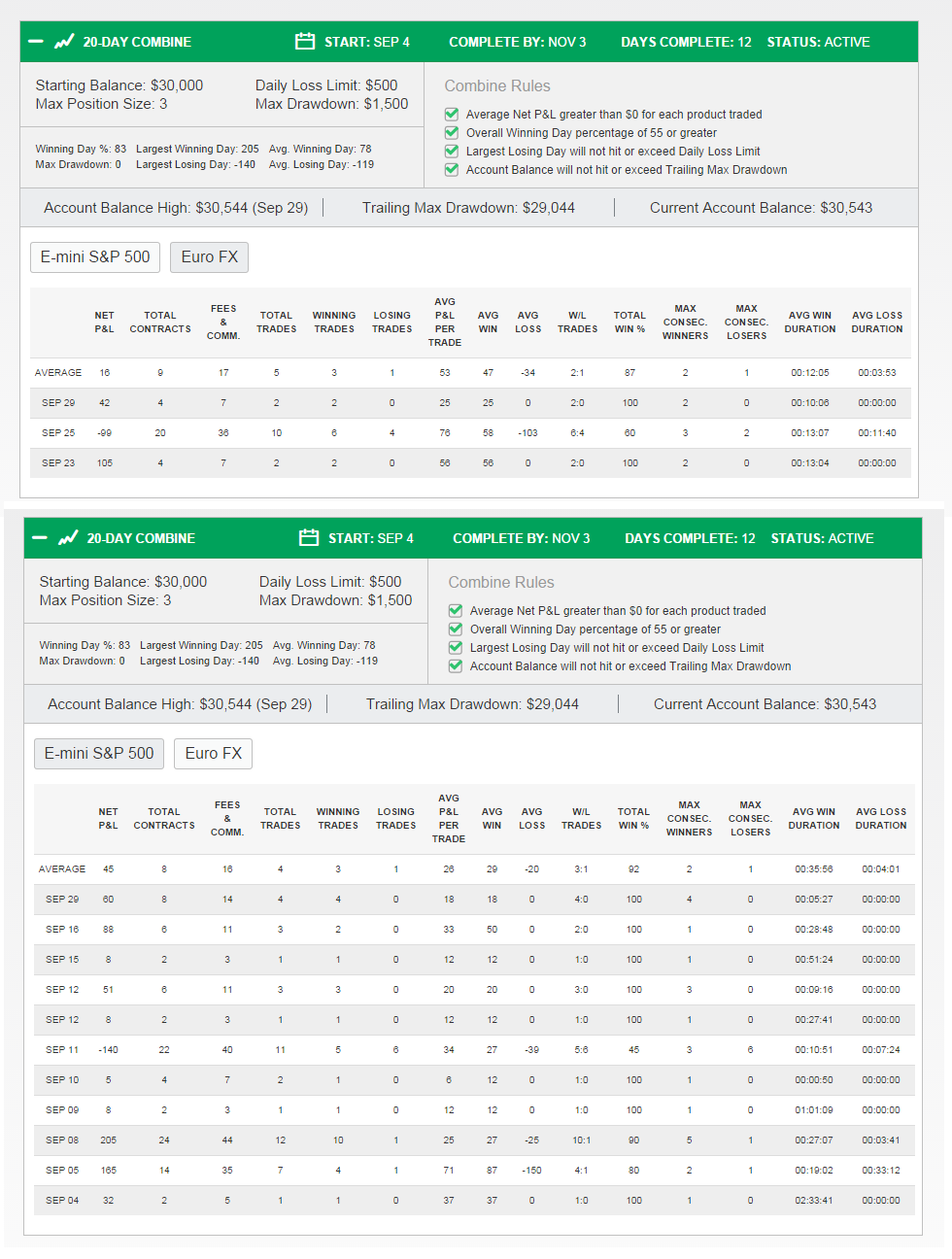The height and width of the screenshot is (1259, 952).
Task: Click the W/L TRADES header in the lower table
Action: pos(581,819)
